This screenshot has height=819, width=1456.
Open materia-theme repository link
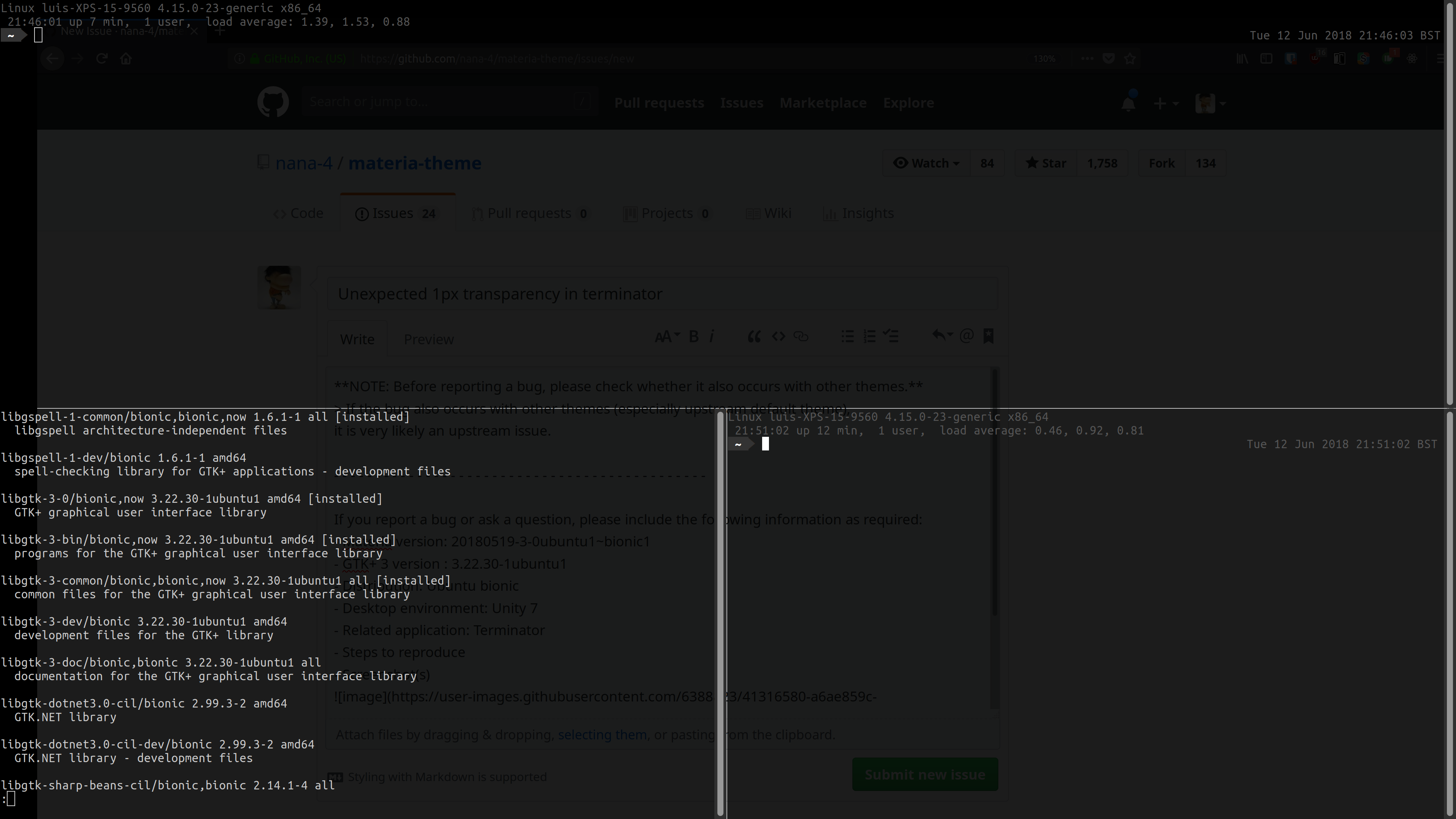click(x=415, y=163)
